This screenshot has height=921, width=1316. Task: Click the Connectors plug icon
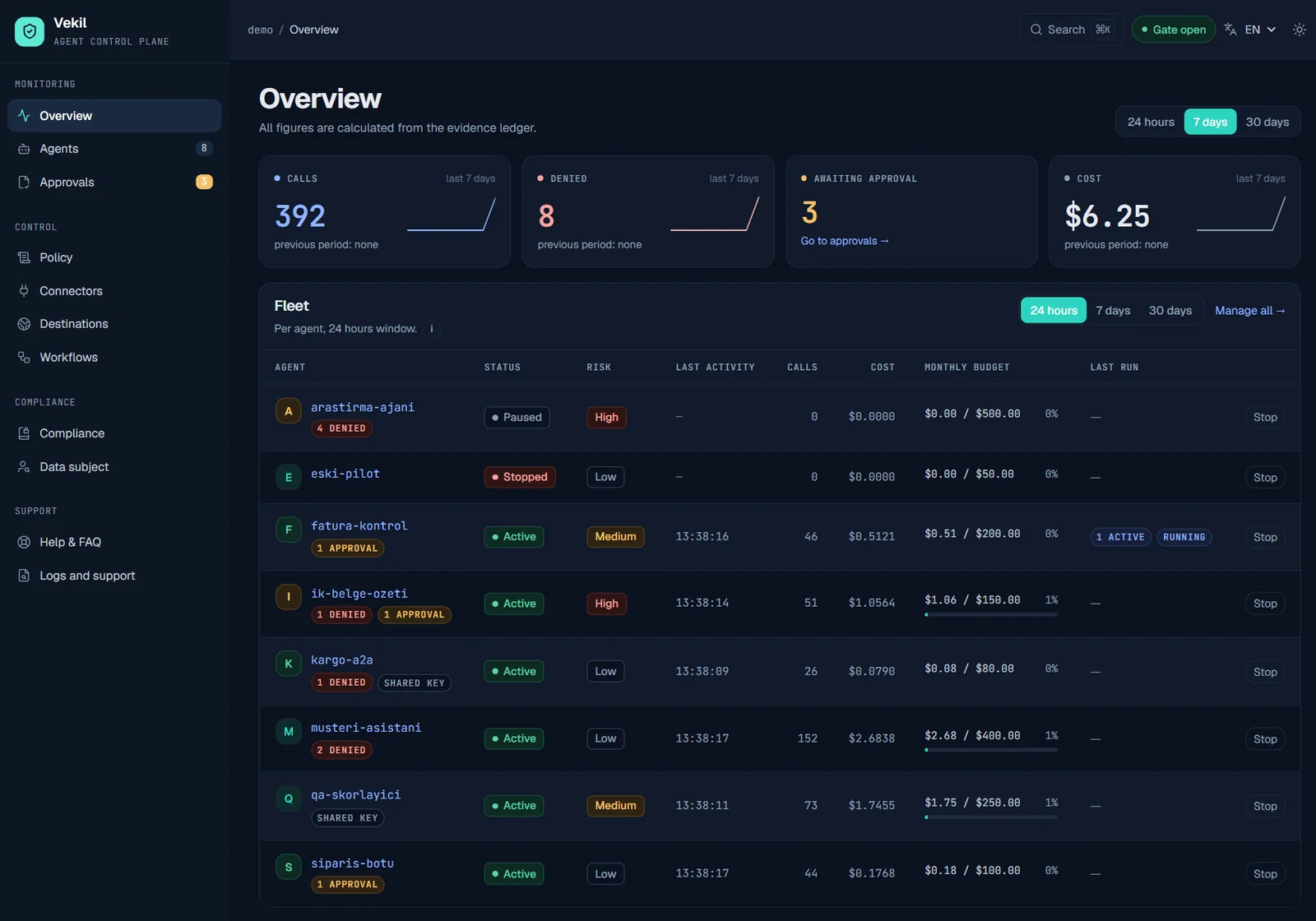click(x=24, y=291)
